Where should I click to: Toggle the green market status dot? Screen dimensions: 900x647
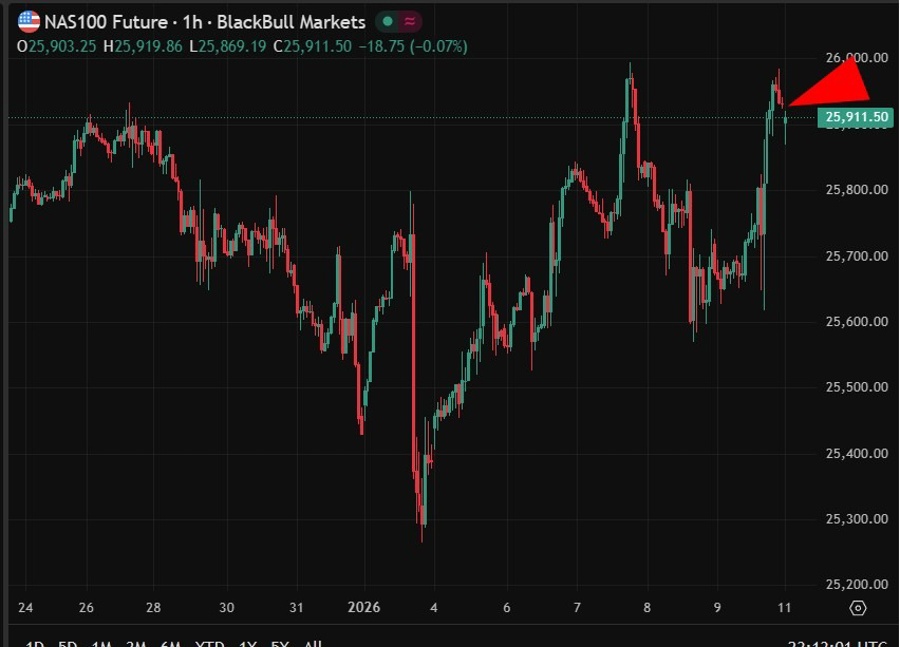click(385, 21)
